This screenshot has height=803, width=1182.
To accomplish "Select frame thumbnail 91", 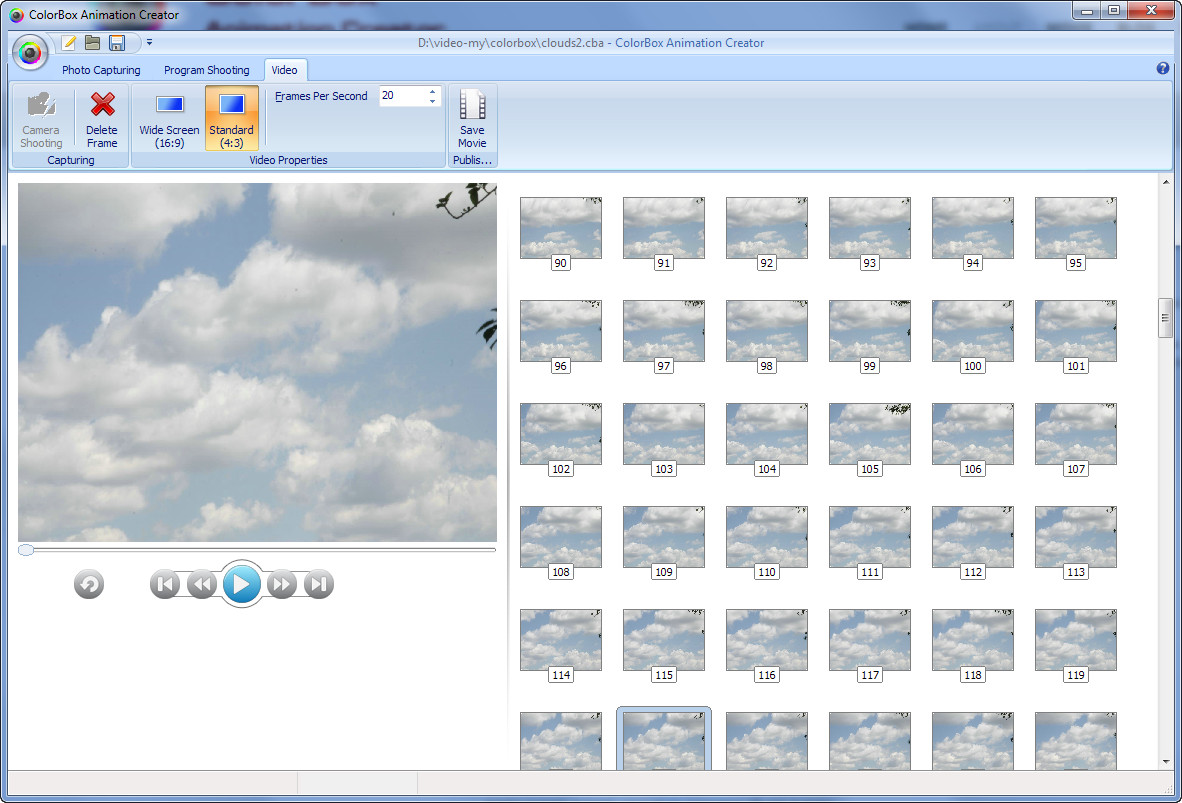I will [664, 228].
